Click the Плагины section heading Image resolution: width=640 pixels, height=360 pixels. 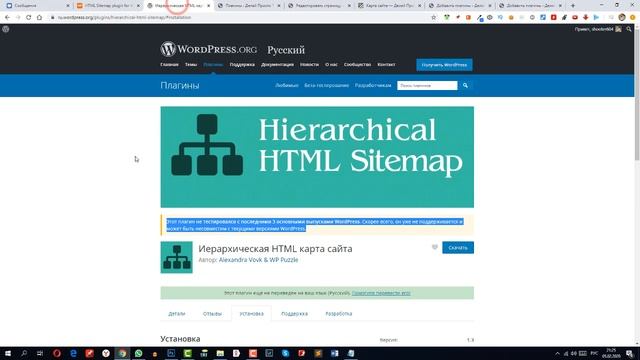click(180, 85)
